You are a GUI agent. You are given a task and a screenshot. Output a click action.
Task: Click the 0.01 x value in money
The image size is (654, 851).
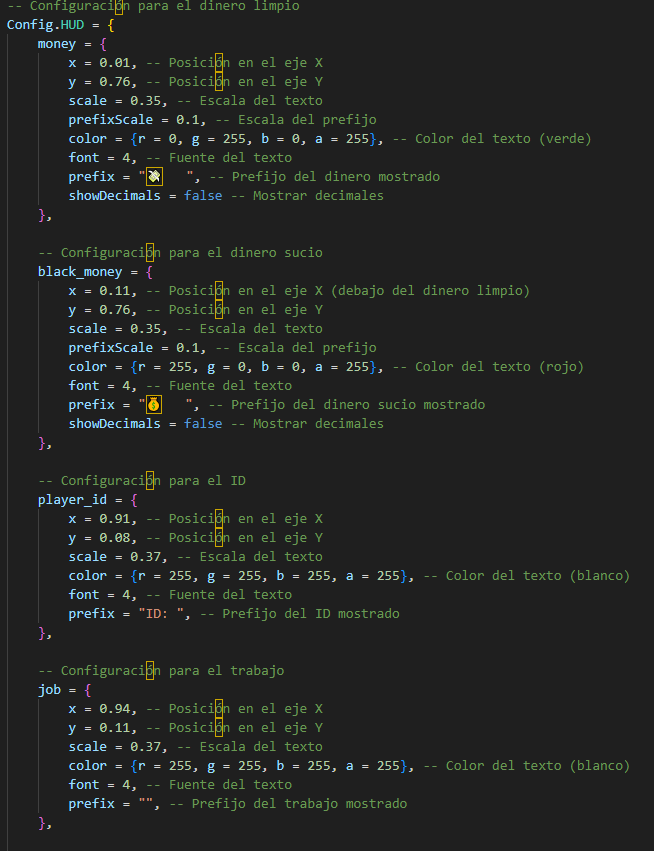pyautogui.click(x=115, y=63)
